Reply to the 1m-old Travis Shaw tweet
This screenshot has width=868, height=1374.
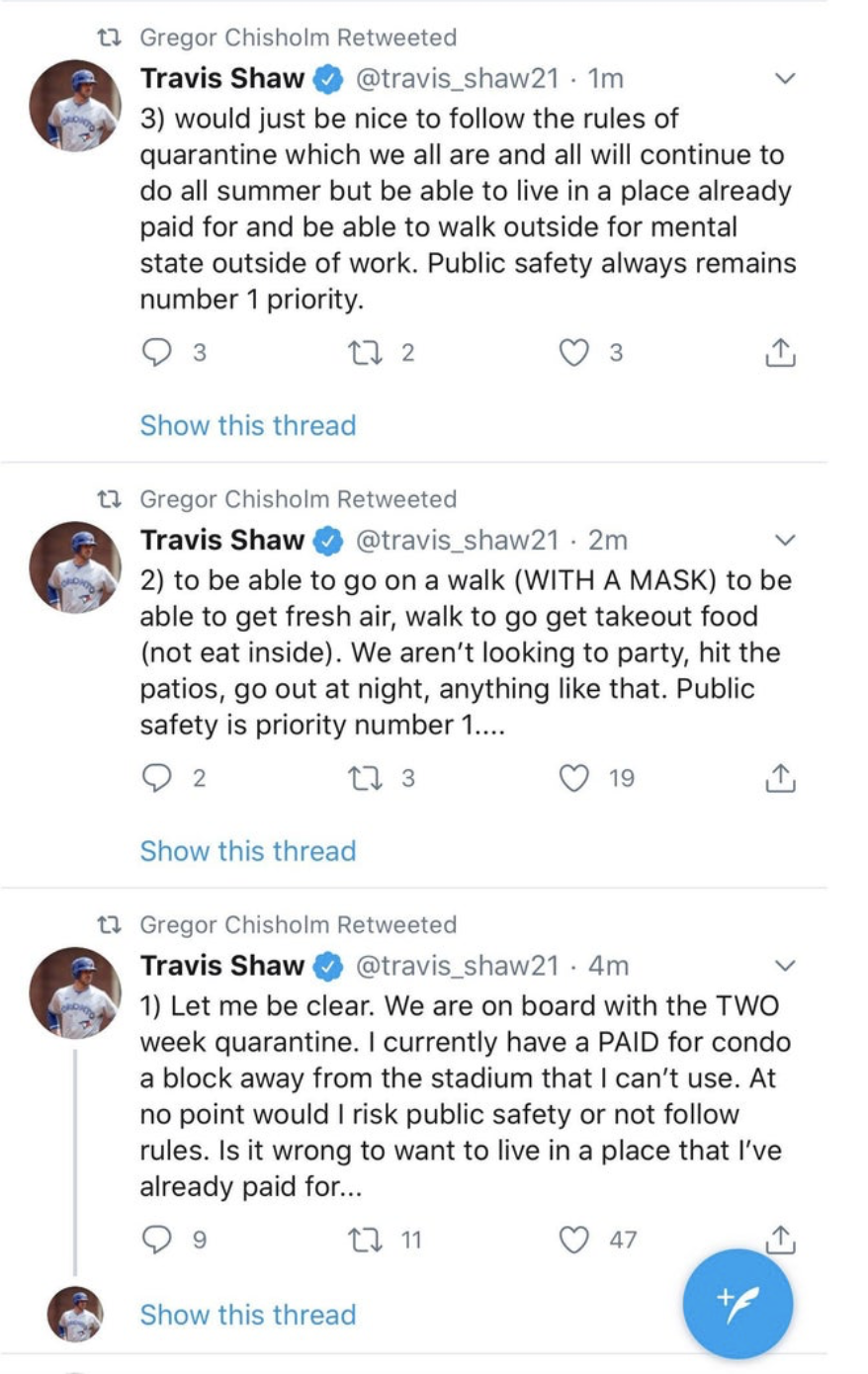coord(157,353)
